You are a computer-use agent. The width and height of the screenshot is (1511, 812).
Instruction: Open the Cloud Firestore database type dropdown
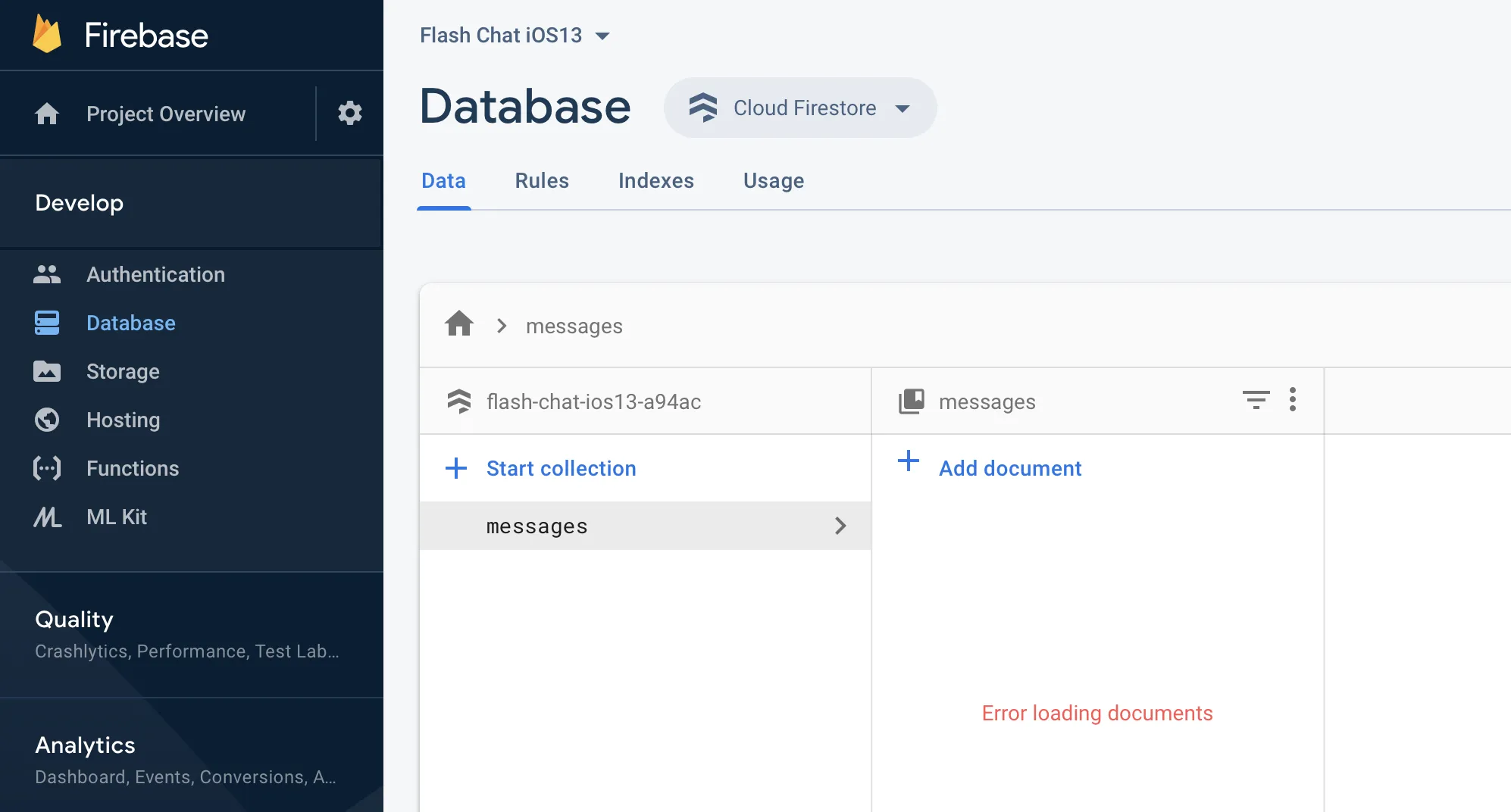point(800,108)
